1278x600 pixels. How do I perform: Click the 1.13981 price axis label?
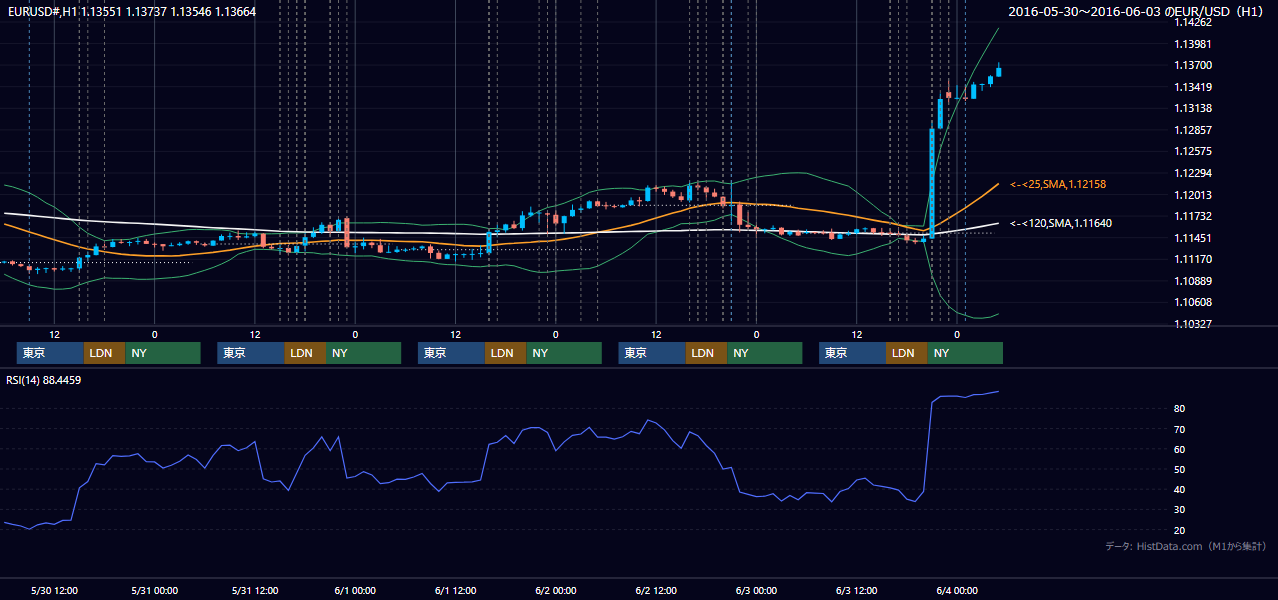[x=1193, y=44]
